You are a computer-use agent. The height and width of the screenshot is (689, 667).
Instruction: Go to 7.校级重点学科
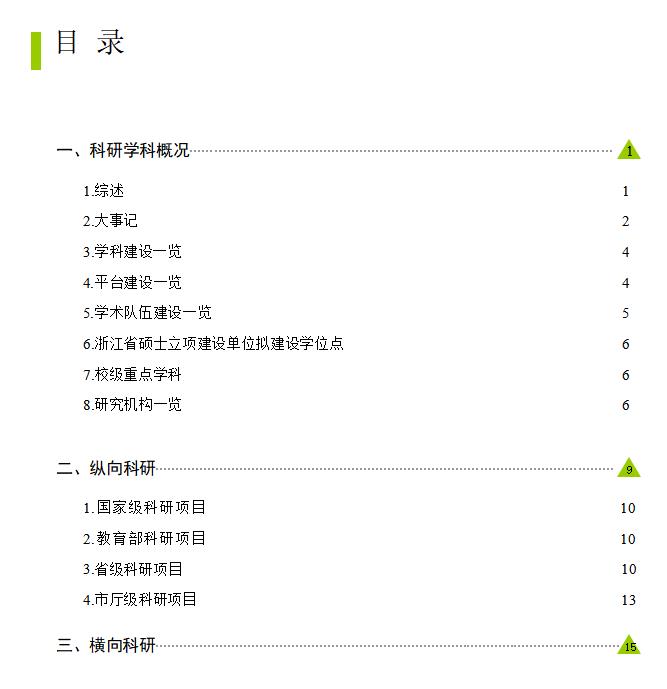[132, 375]
